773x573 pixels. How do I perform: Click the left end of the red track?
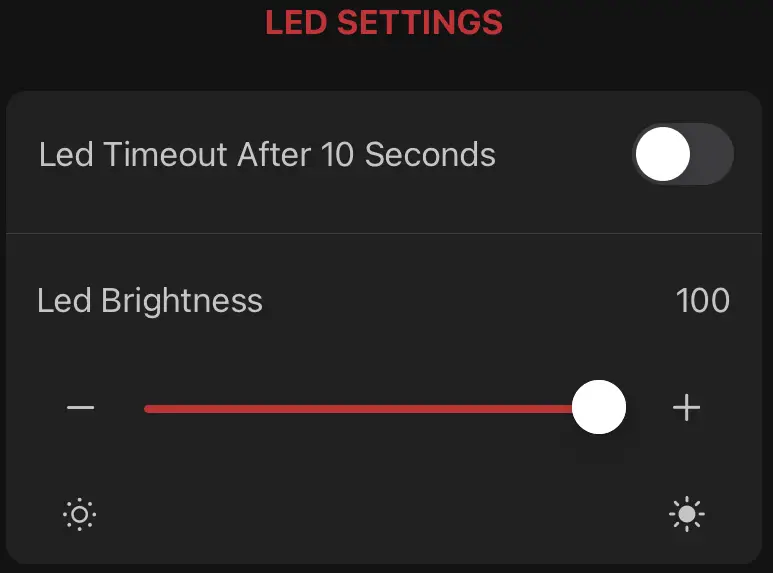pyautogui.click(x=150, y=408)
